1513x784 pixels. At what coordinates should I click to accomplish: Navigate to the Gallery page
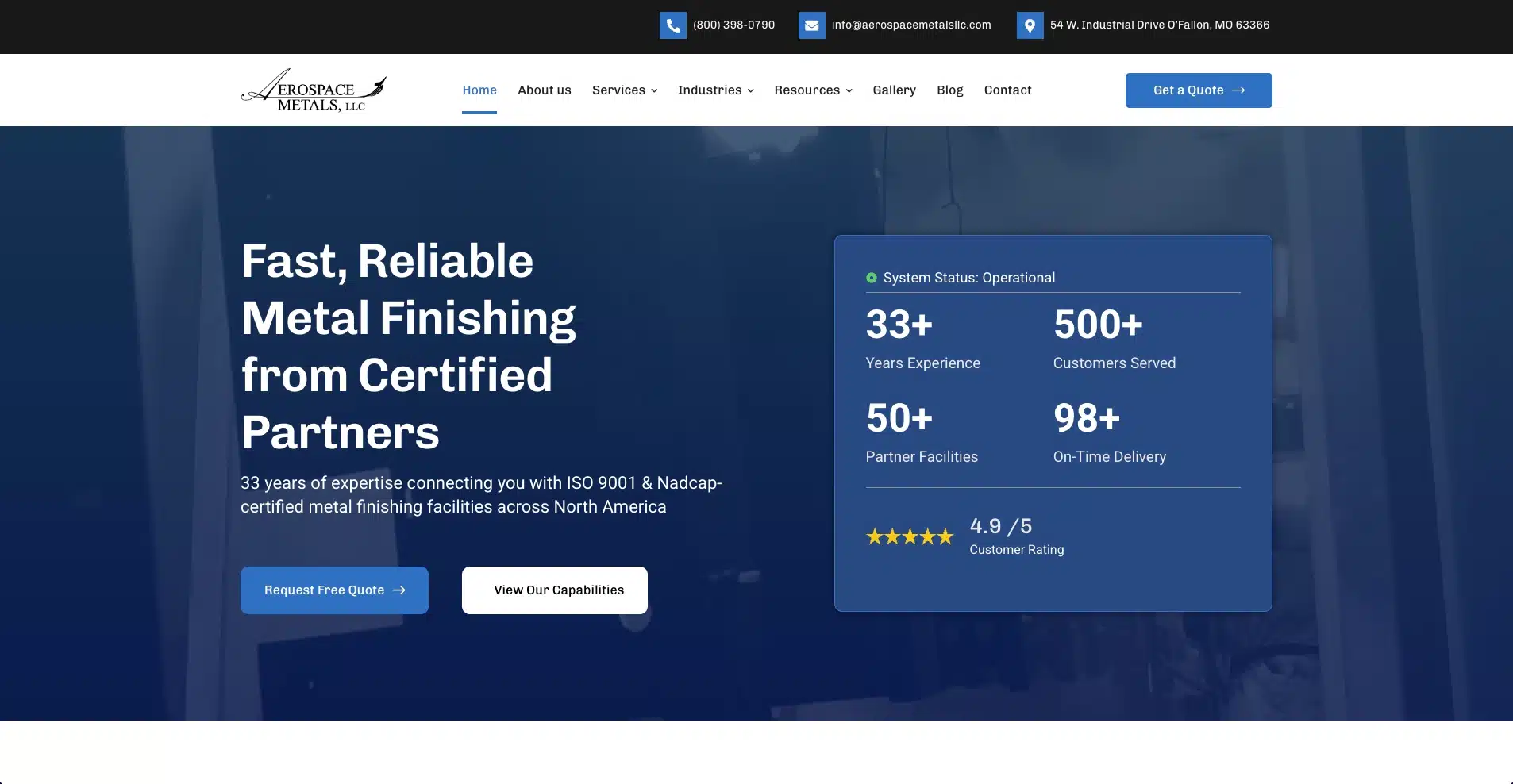(894, 90)
